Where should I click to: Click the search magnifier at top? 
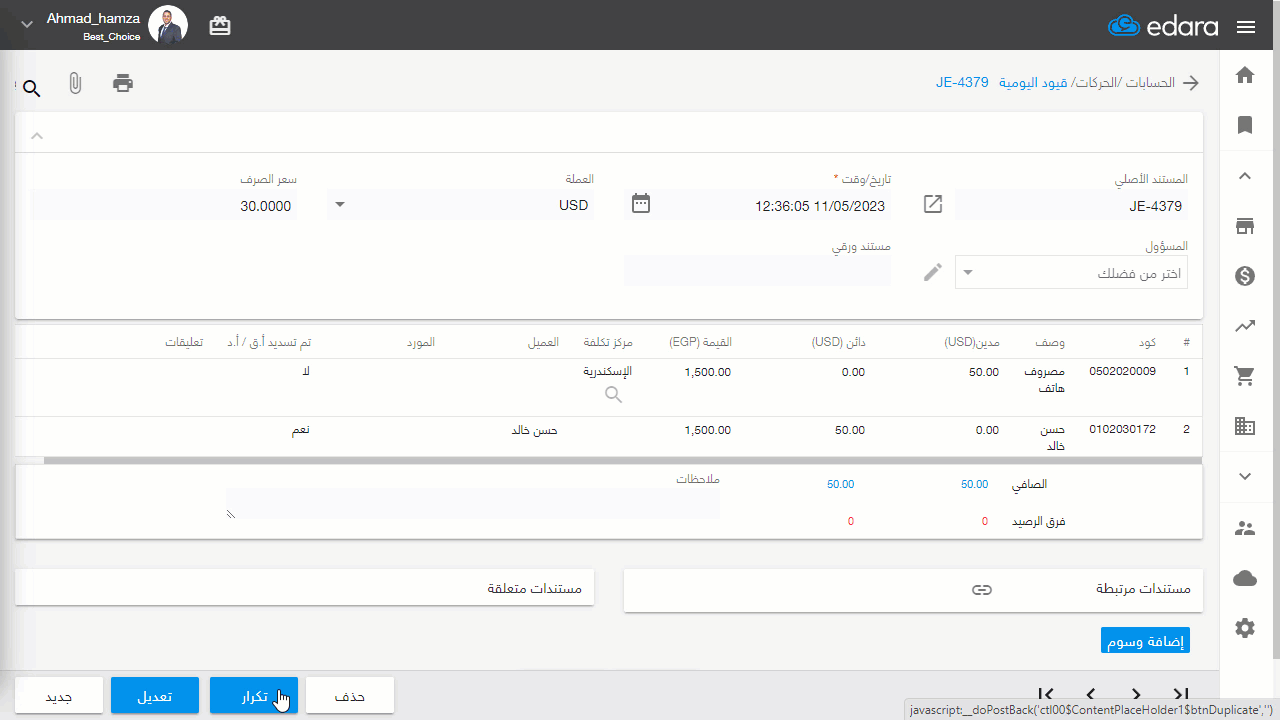point(31,89)
